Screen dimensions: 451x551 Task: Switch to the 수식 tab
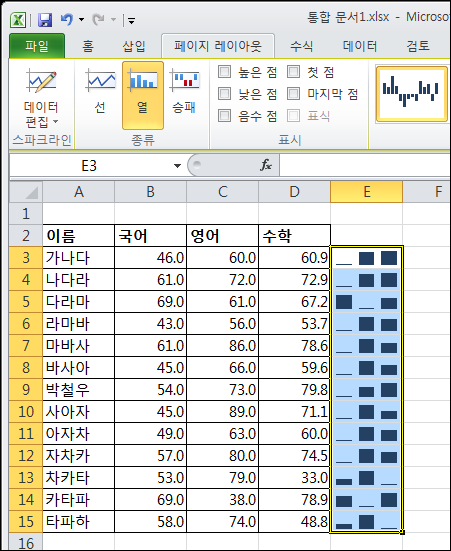point(302,46)
